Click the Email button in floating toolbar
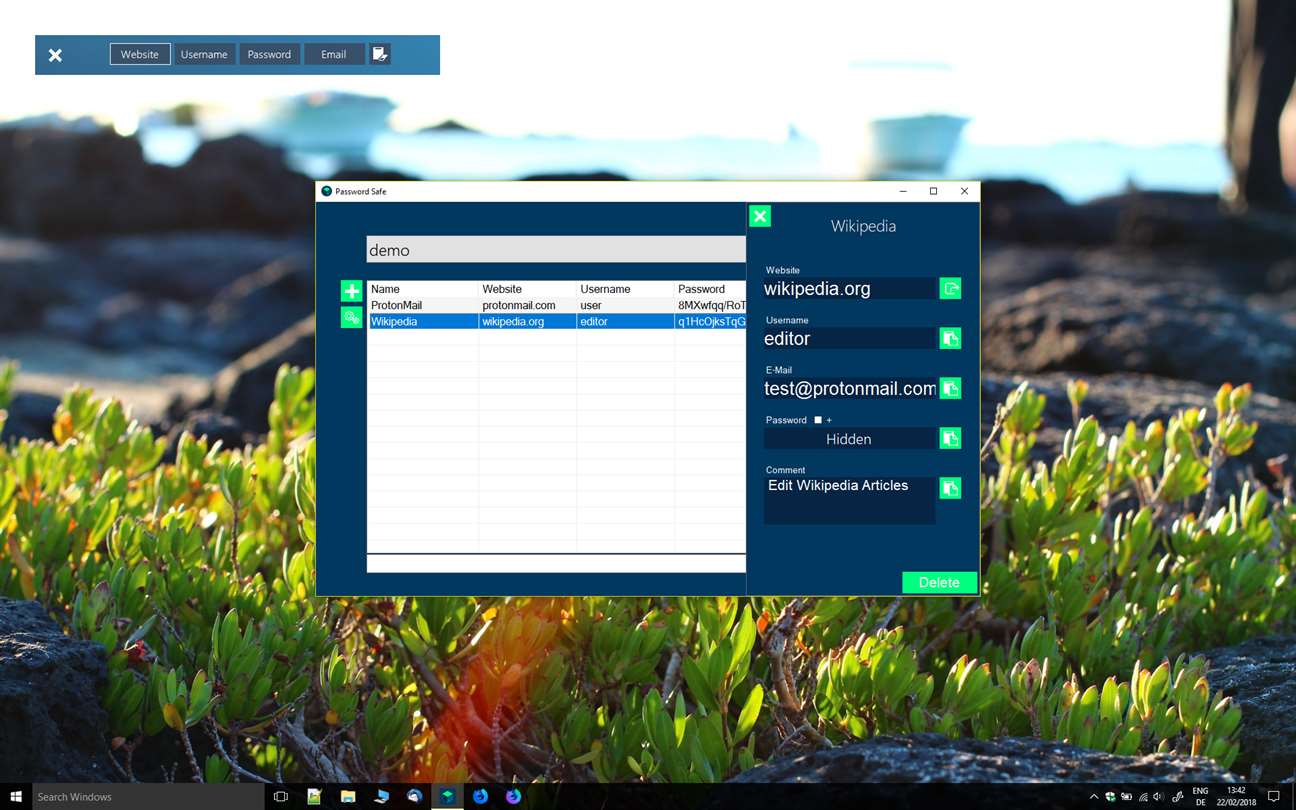 [x=334, y=54]
